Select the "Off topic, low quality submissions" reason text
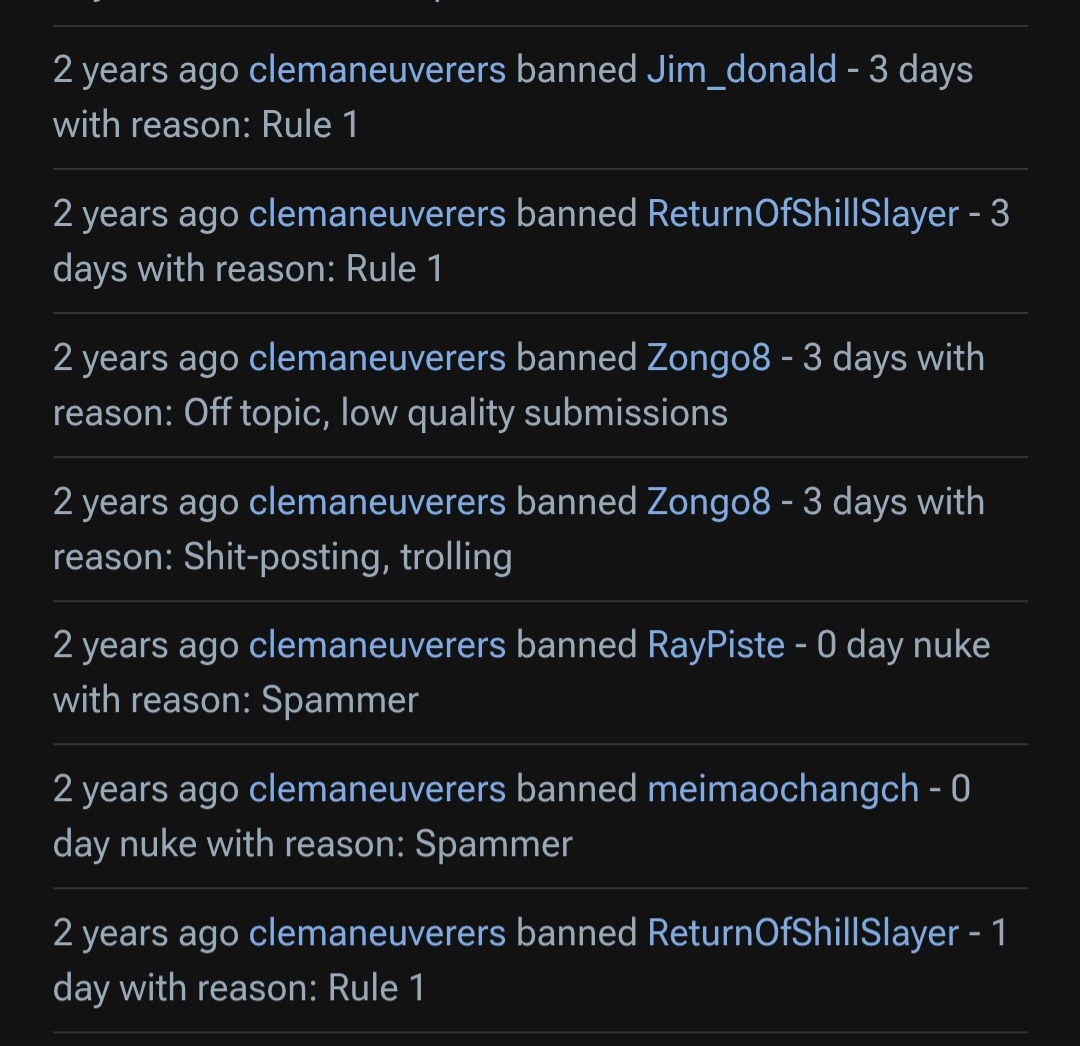This screenshot has width=1080, height=1046. coord(455,413)
